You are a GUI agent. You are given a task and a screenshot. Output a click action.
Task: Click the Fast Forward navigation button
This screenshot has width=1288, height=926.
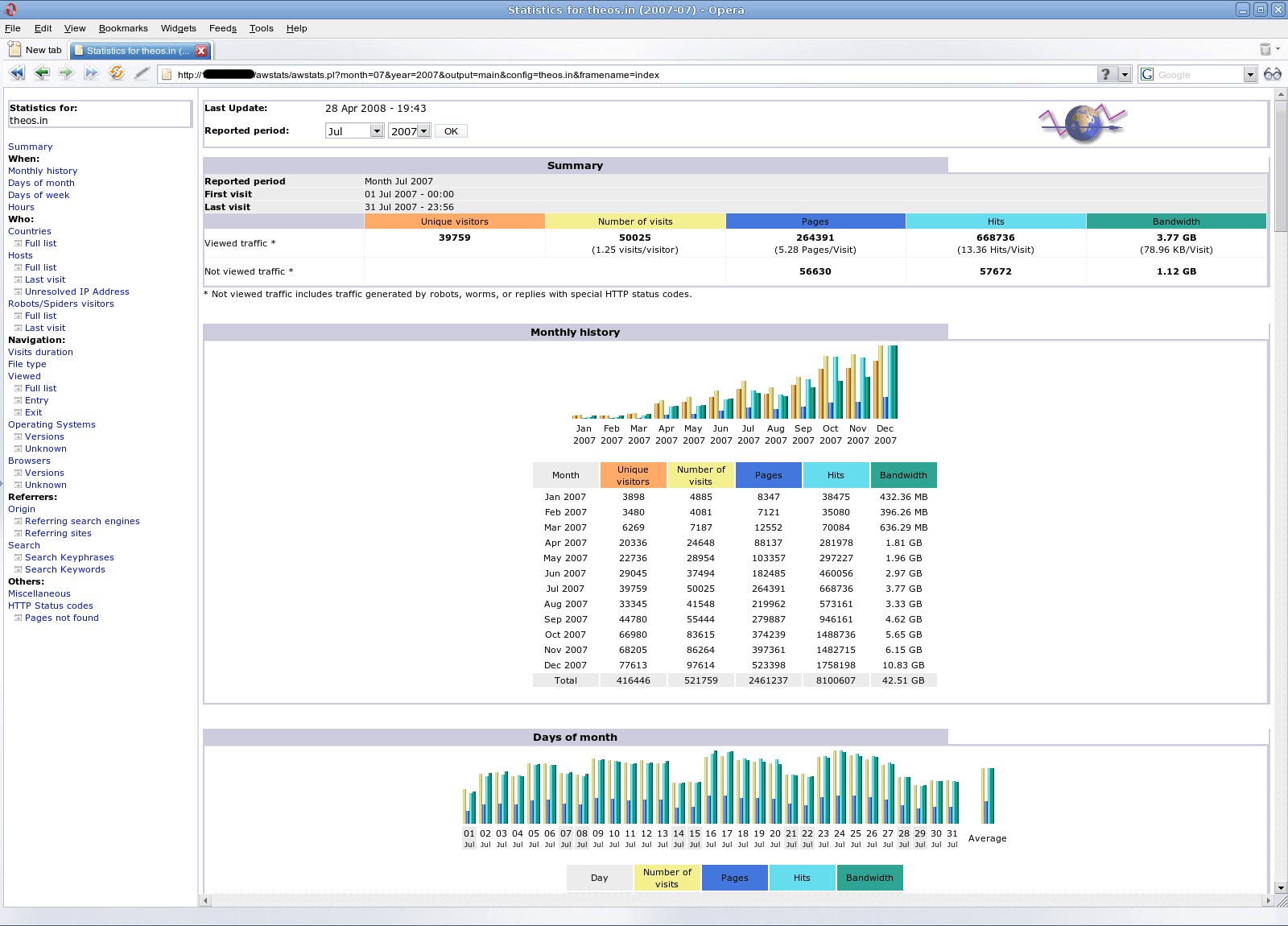(91, 73)
